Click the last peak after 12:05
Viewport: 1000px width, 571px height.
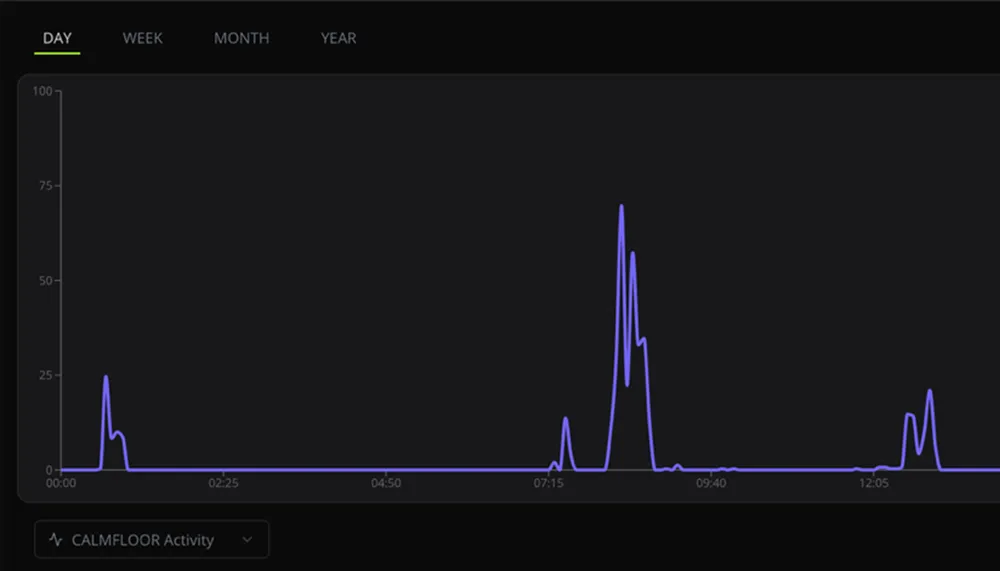pyautogui.click(x=929, y=391)
